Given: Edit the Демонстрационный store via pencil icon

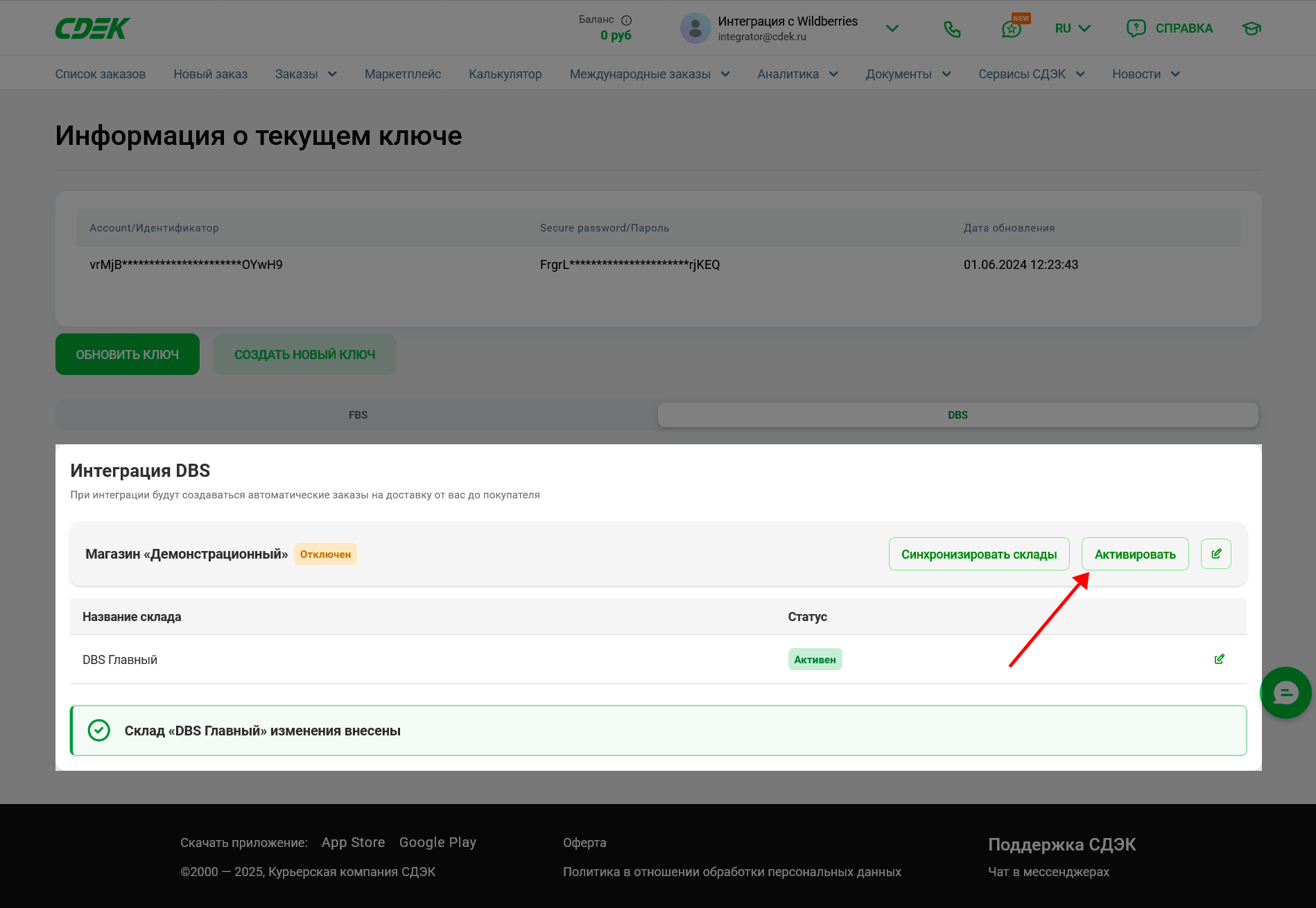Looking at the screenshot, I should (x=1216, y=554).
